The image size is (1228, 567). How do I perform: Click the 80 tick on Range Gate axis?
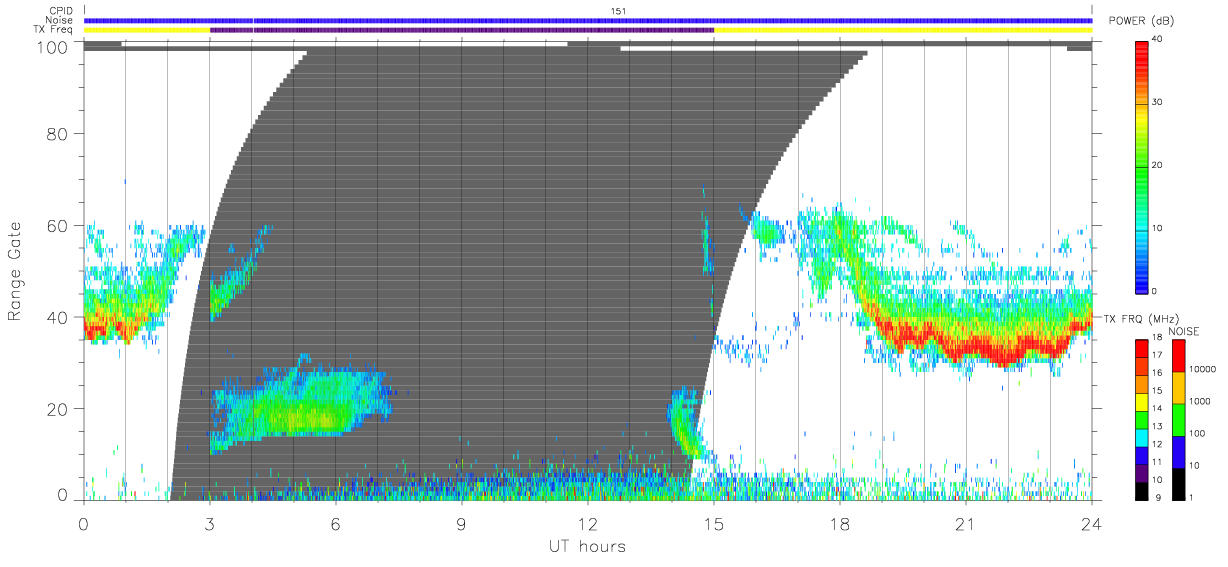(59, 134)
